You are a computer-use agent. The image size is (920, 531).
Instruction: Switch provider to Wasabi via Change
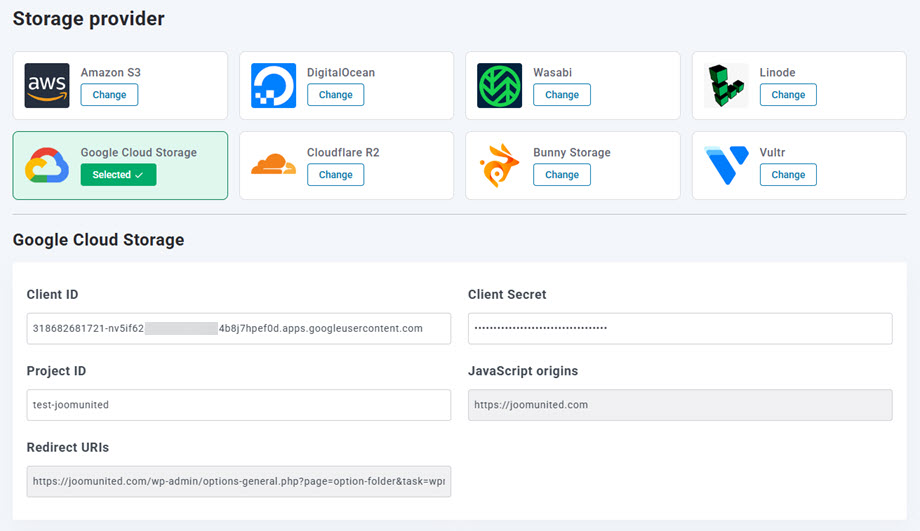coord(561,95)
